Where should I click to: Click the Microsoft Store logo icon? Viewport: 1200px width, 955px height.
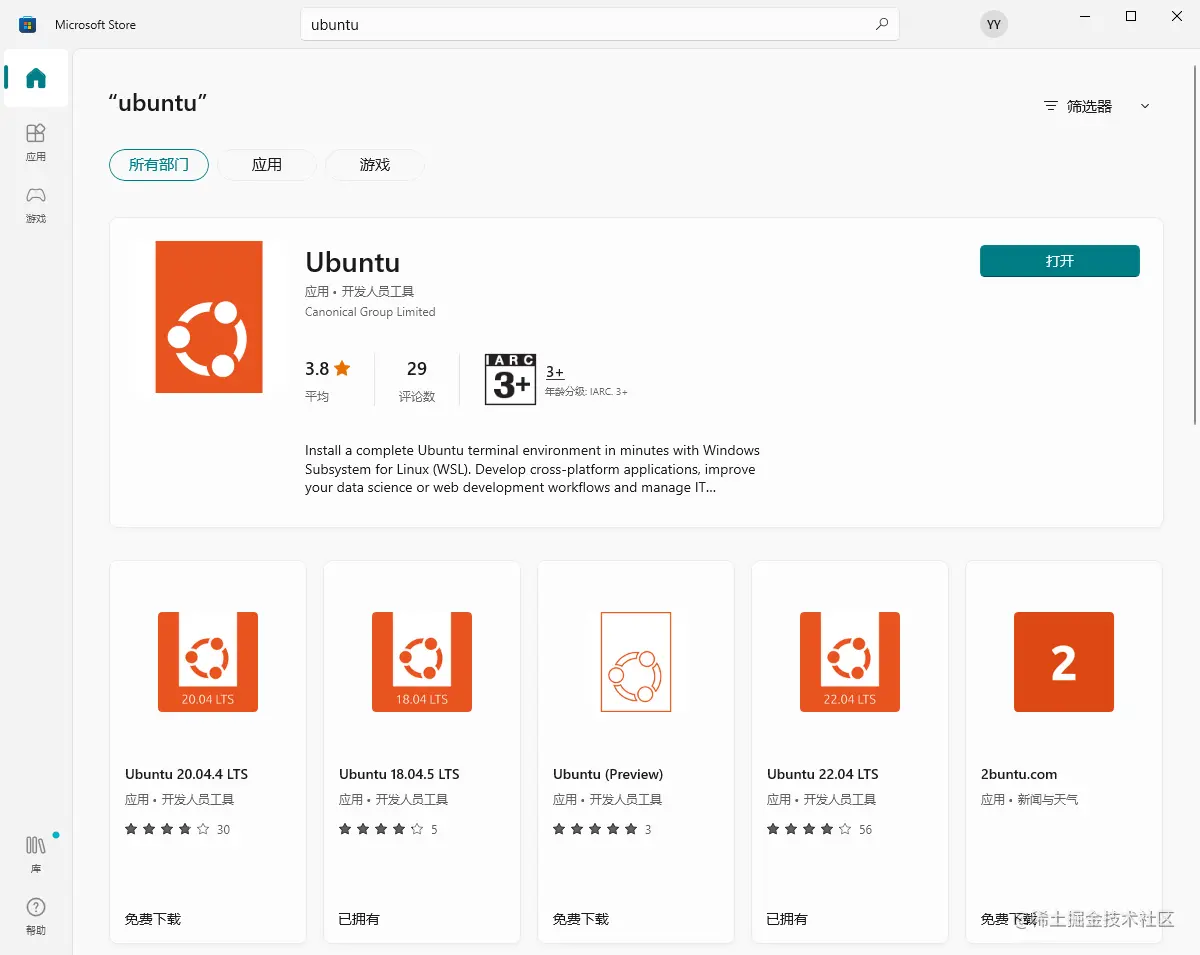pos(28,24)
